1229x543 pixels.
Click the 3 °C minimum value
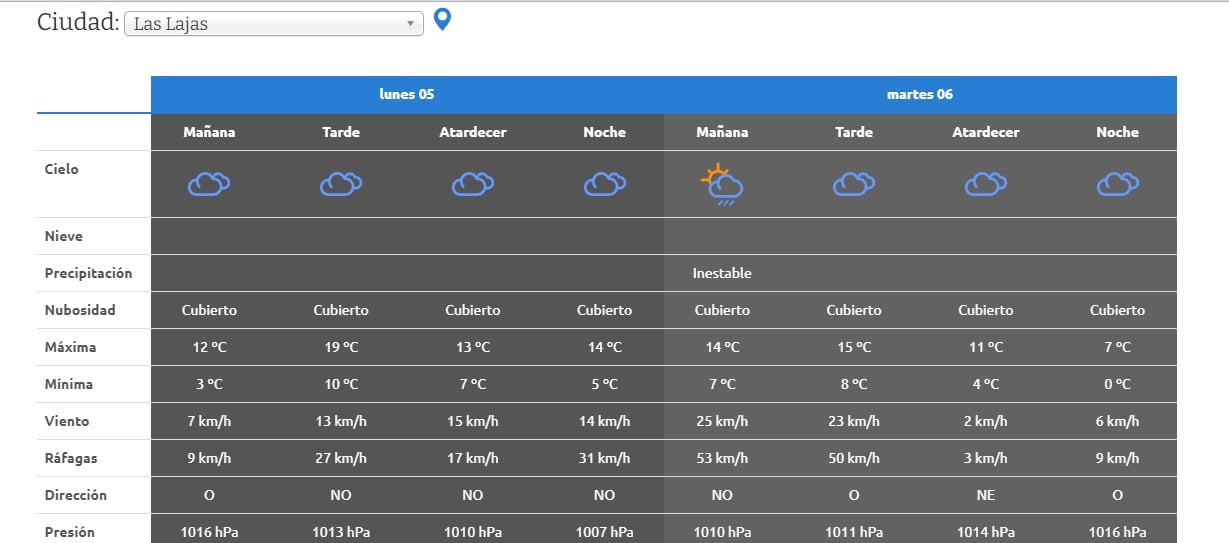coord(209,384)
